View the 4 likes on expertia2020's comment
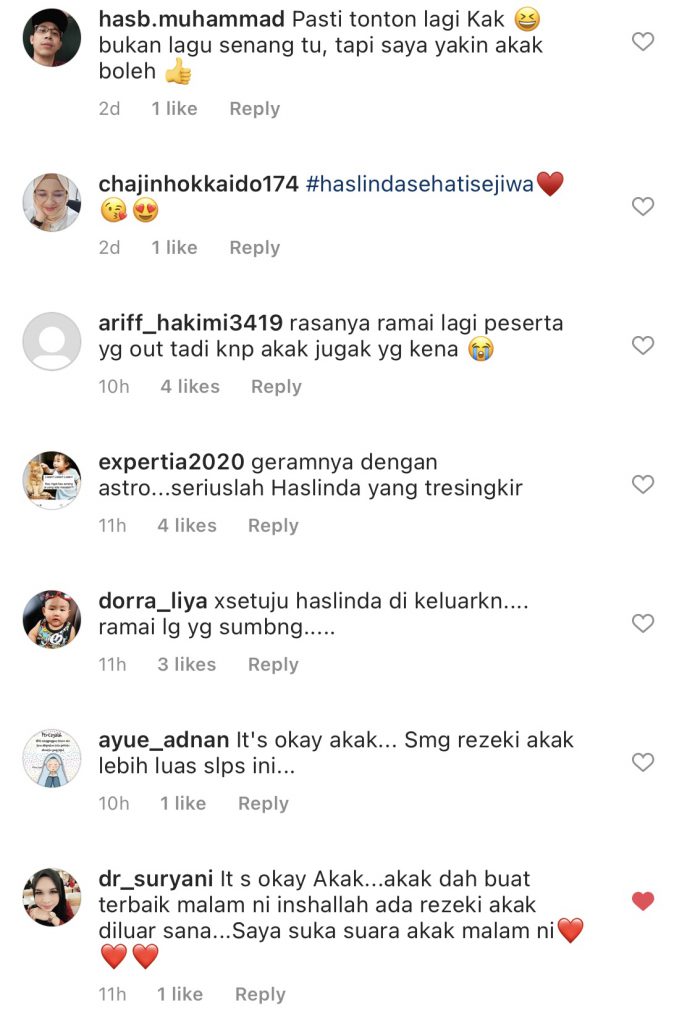Screen dimensions: 695x1024 pyautogui.click(x=187, y=526)
